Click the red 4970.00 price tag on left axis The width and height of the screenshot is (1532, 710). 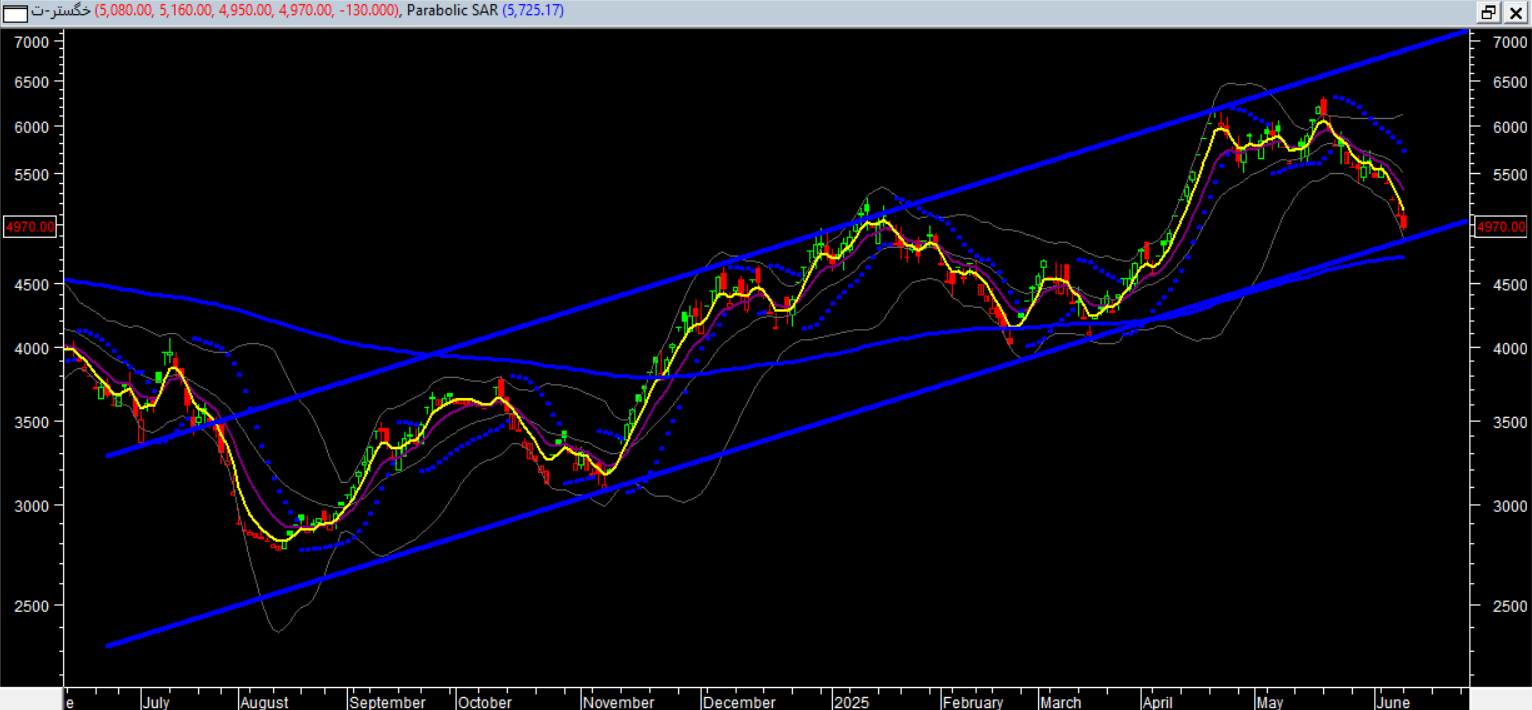click(x=30, y=226)
